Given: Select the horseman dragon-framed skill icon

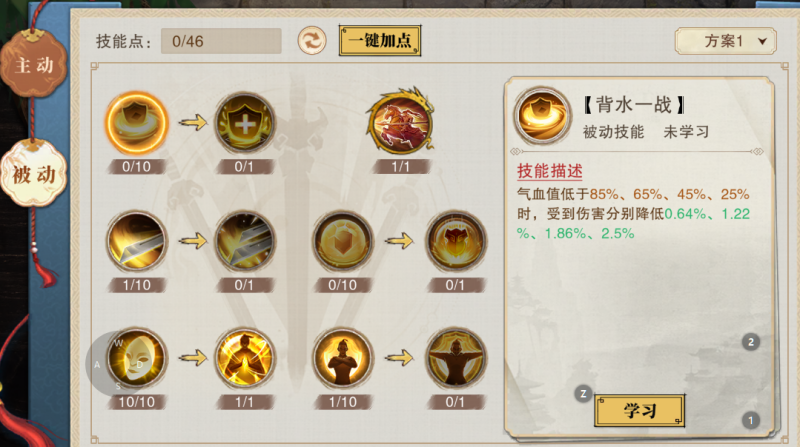Looking at the screenshot, I should pyautogui.click(x=401, y=121).
